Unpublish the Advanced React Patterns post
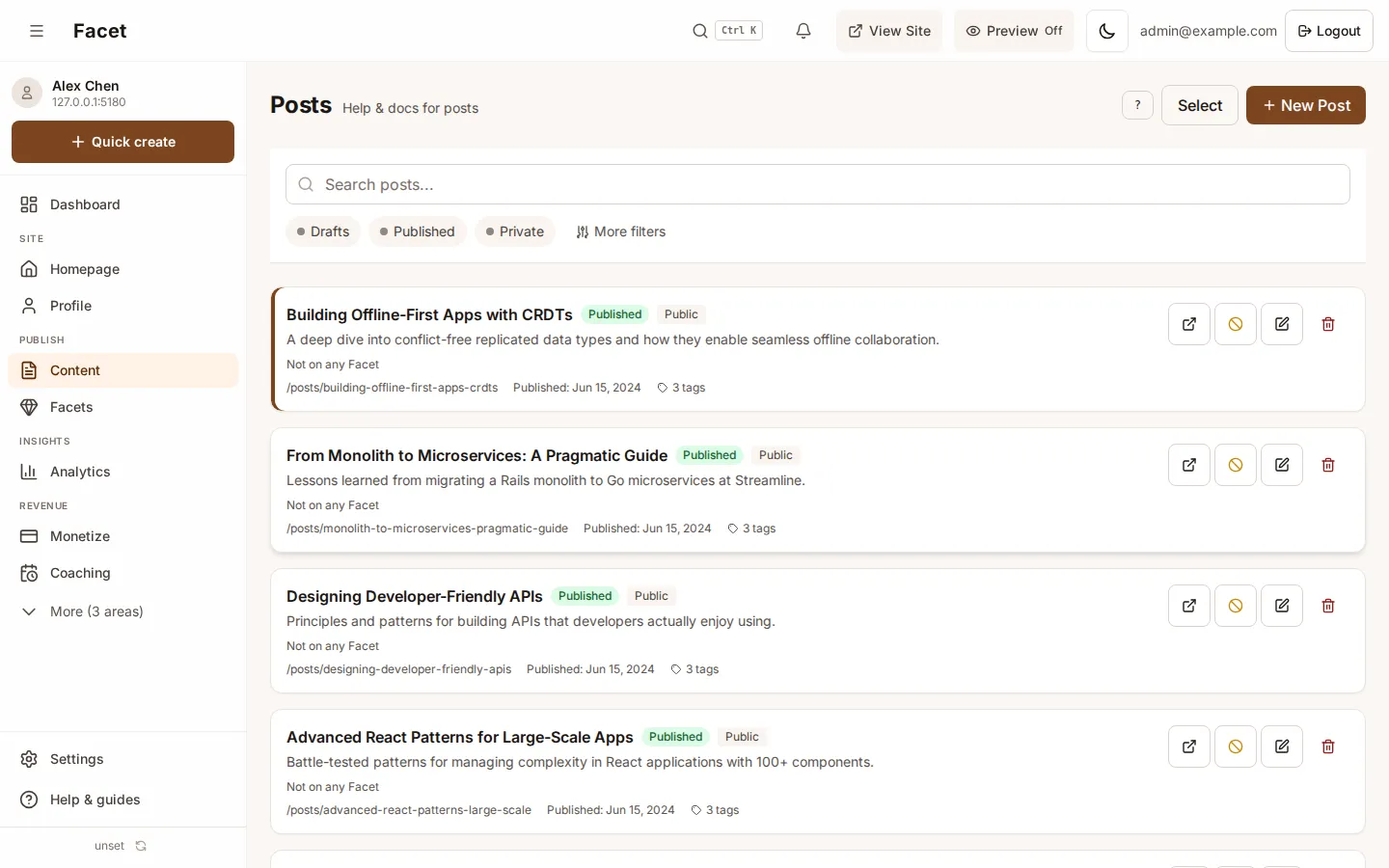This screenshot has width=1389, height=868. (1236, 746)
